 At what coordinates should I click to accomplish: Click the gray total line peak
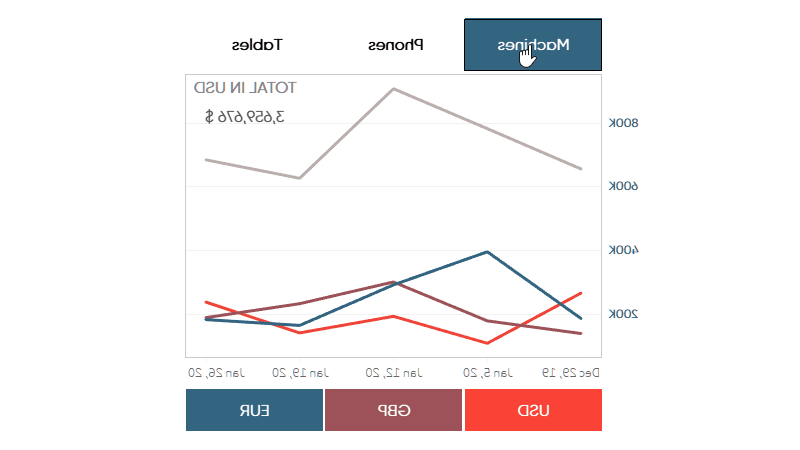pyautogui.click(x=393, y=89)
